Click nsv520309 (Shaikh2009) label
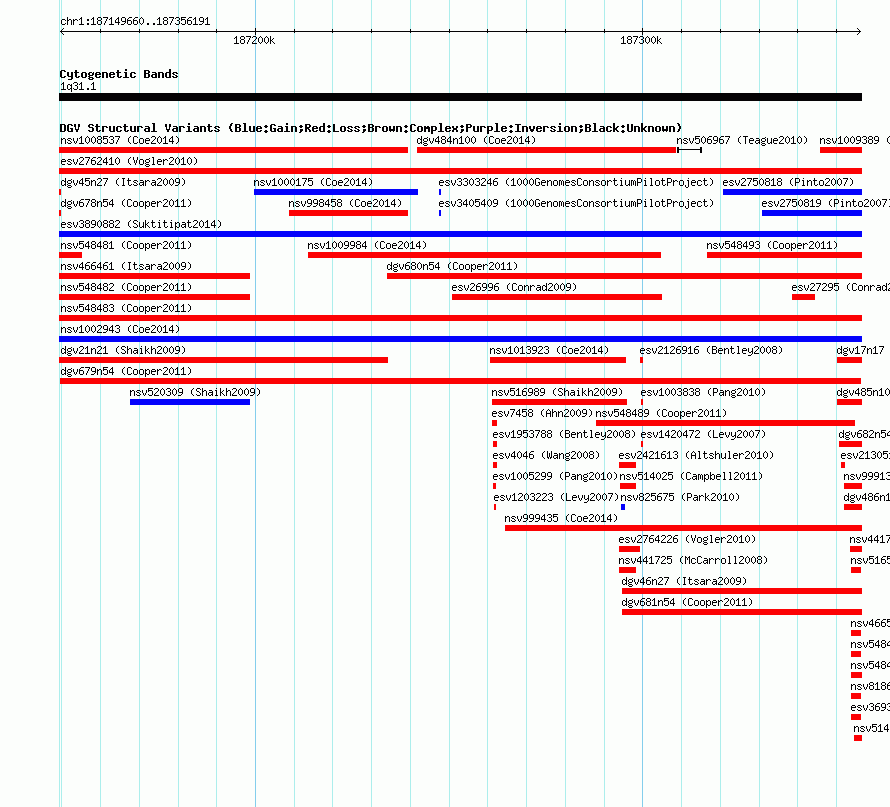The image size is (890, 807). (x=195, y=392)
